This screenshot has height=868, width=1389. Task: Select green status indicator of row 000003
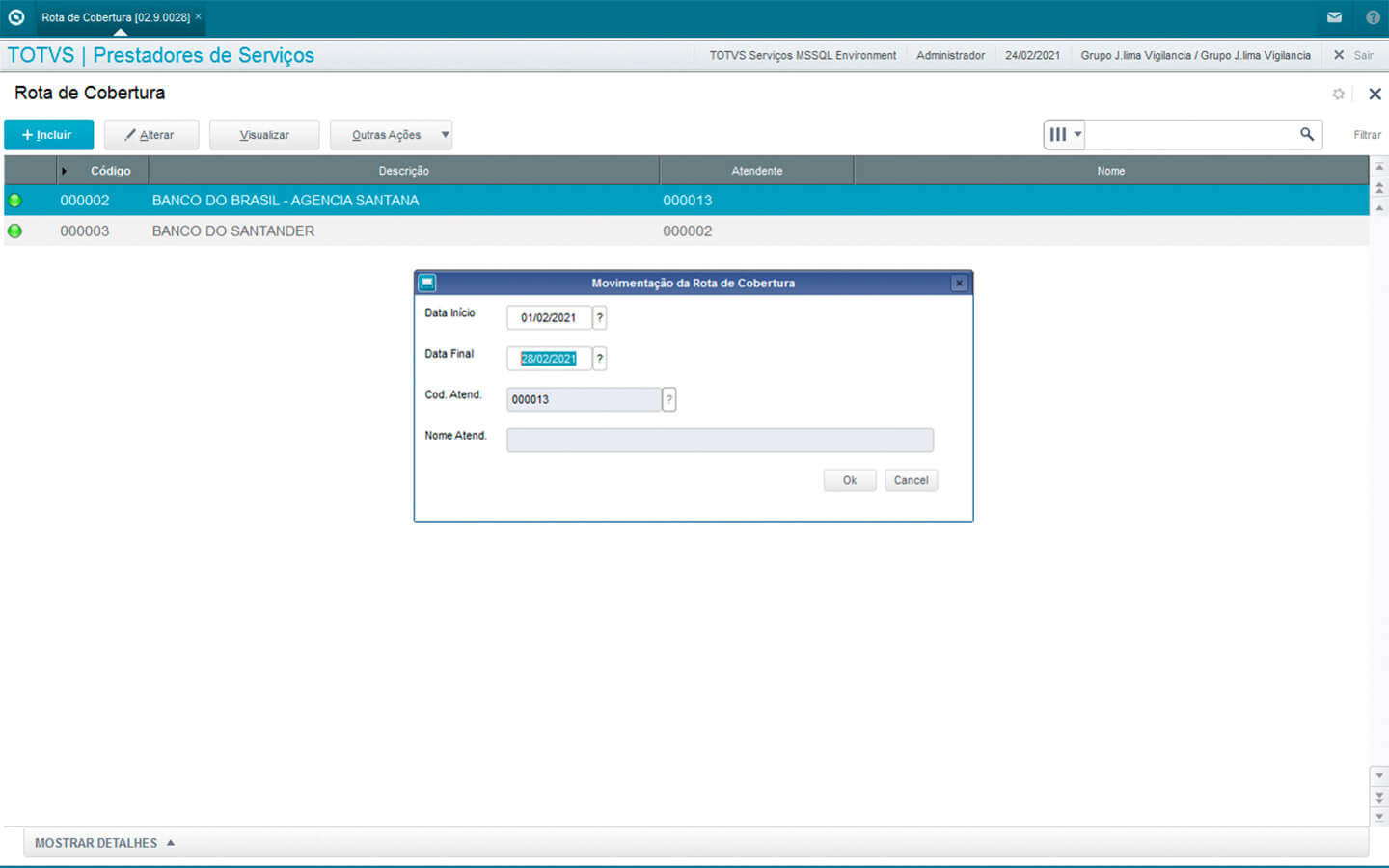(14, 231)
